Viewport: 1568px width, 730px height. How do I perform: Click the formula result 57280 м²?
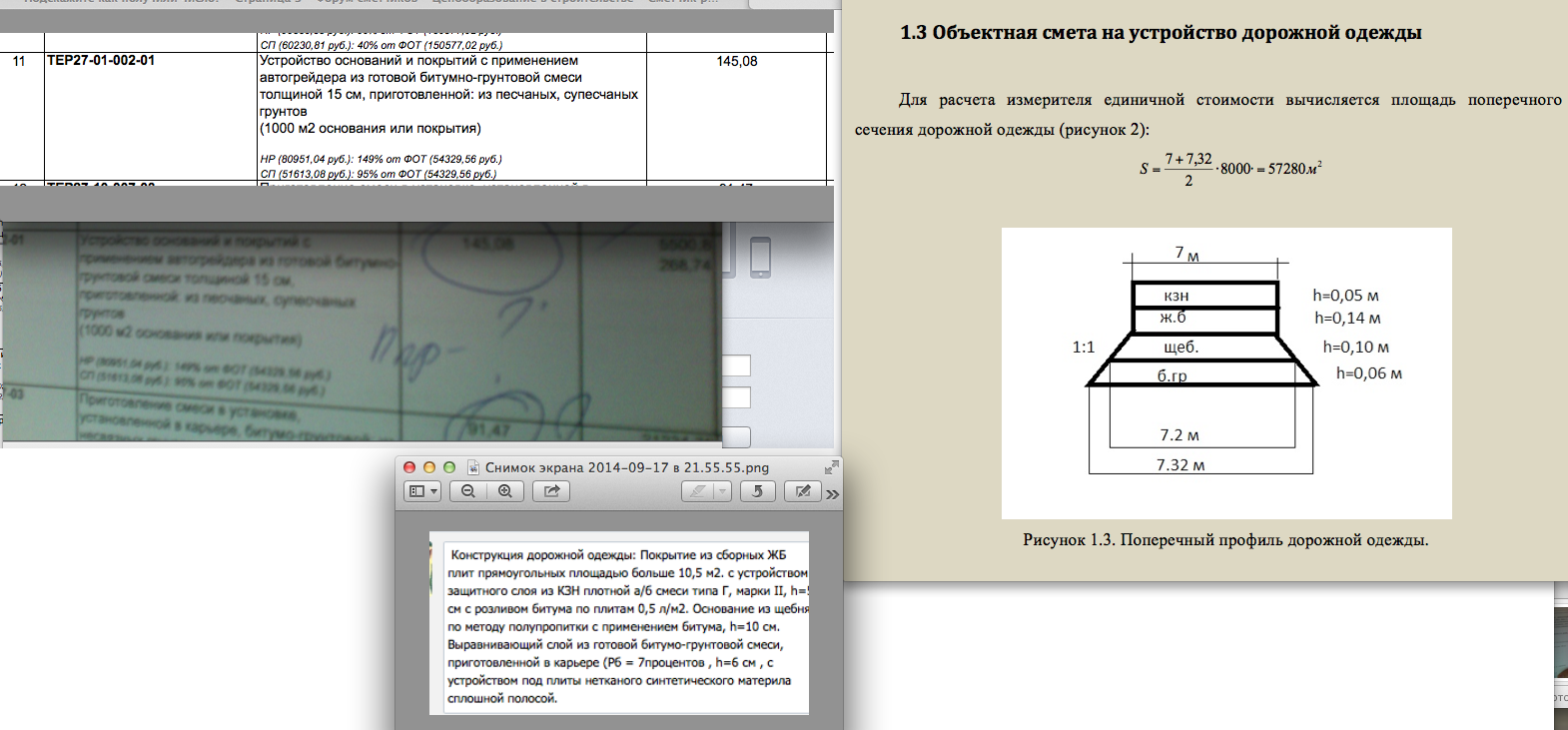(x=1295, y=169)
